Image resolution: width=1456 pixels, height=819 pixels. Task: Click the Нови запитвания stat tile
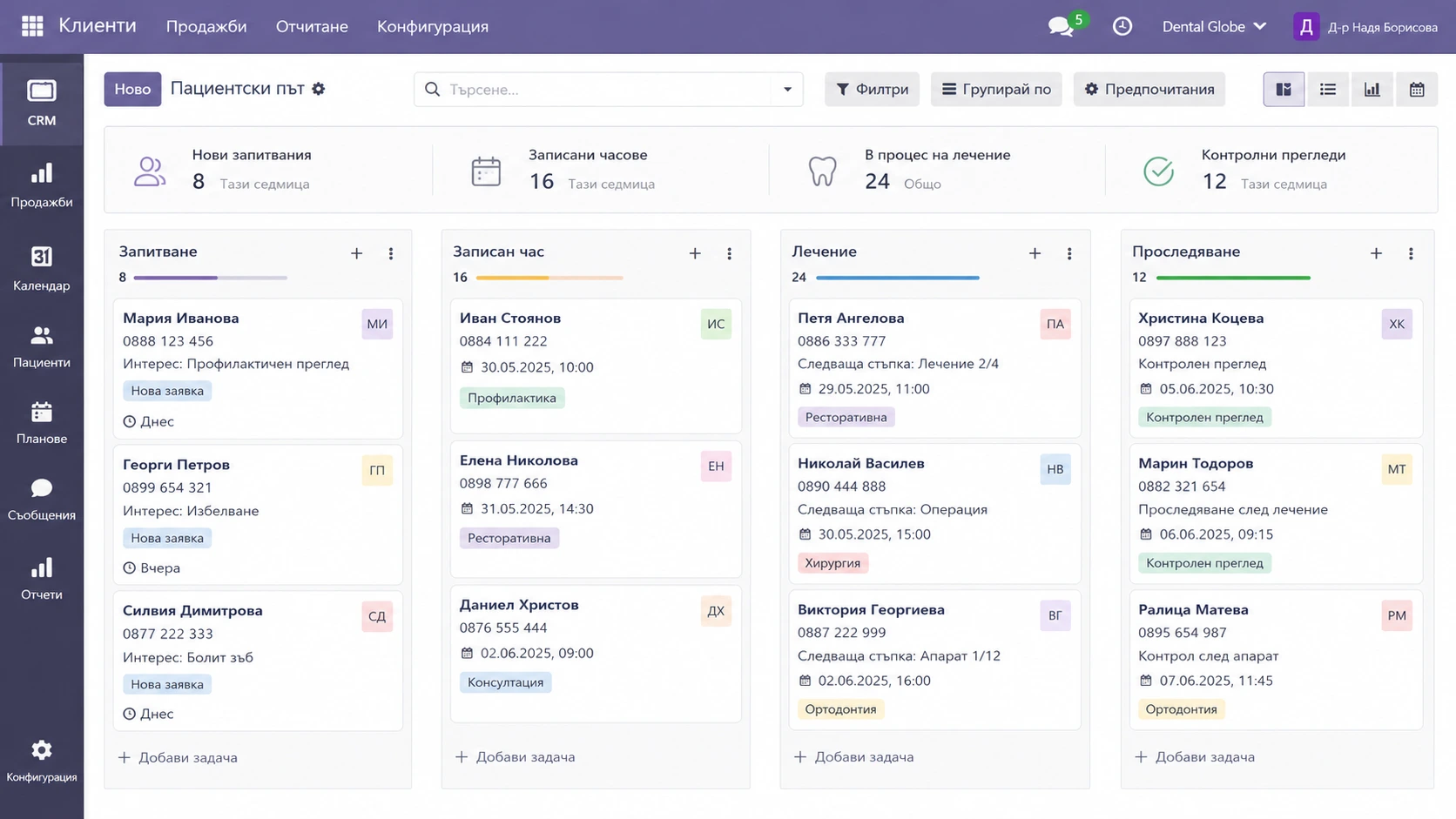tap(269, 170)
